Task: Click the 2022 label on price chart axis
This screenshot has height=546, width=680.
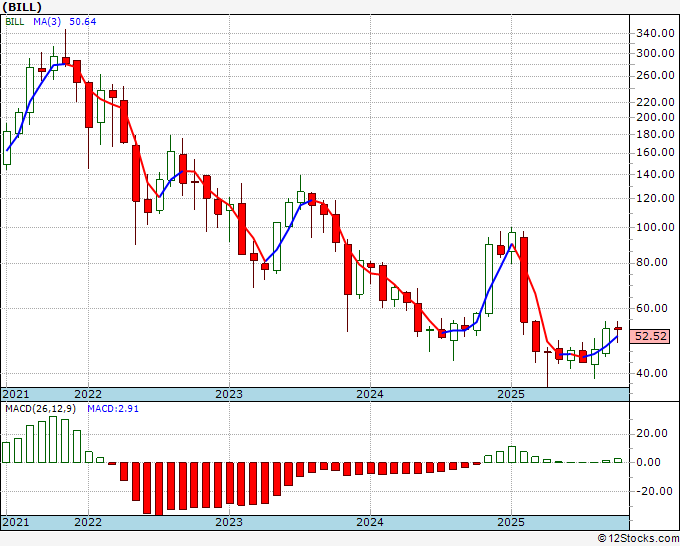Action: pyautogui.click(x=88, y=394)
